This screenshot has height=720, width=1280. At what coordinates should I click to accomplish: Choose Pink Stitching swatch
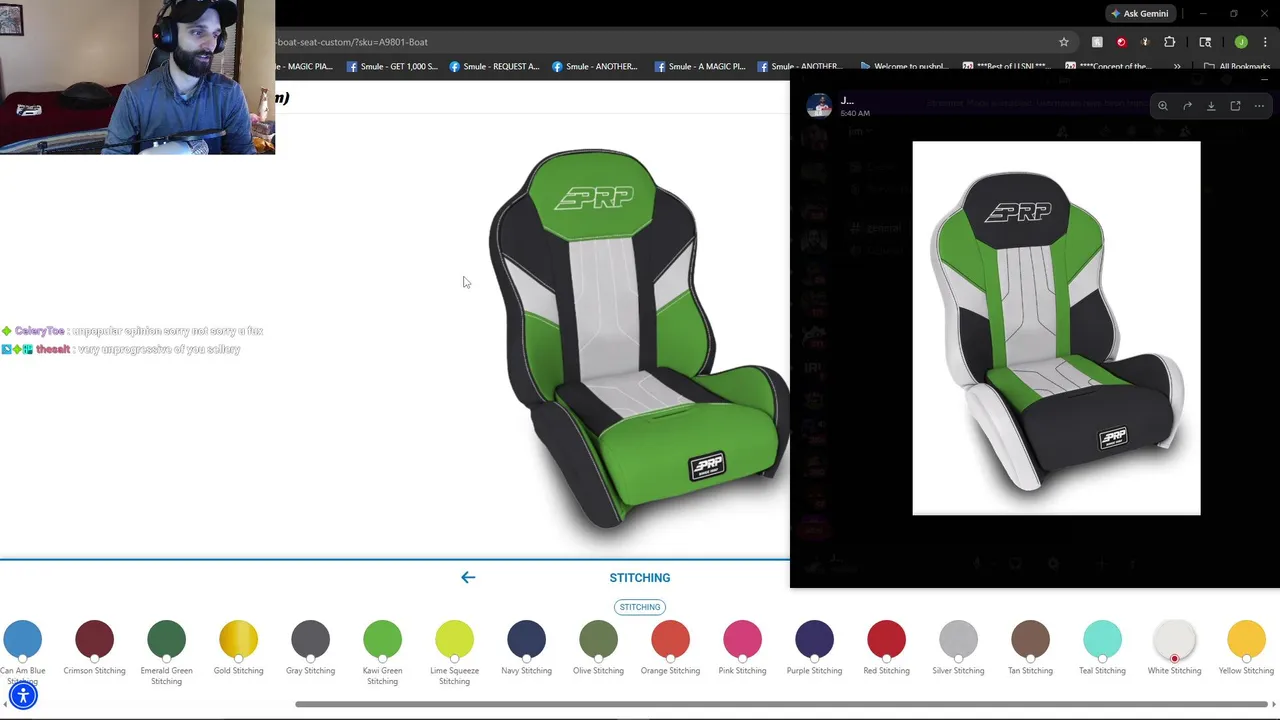click(x=742, y=640)
